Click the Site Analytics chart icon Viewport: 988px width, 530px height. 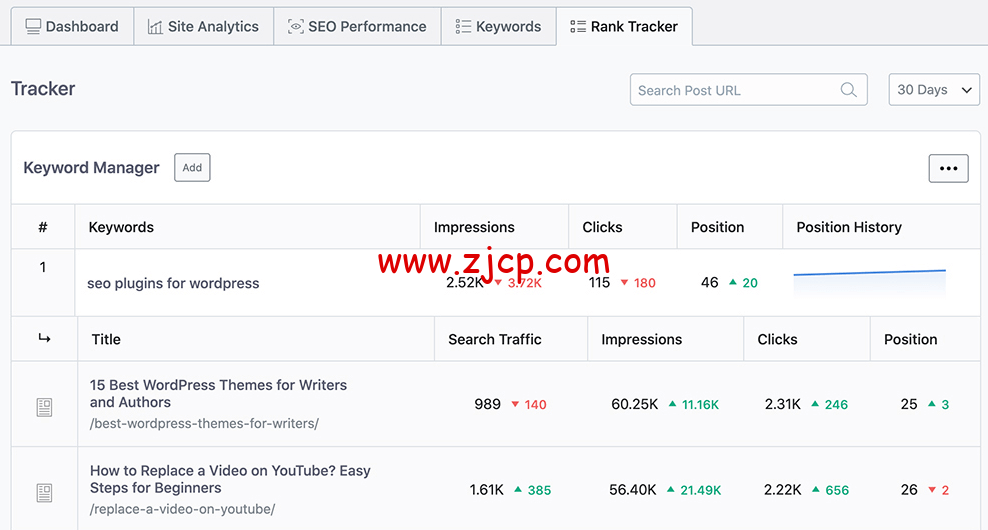(x=155, y=27)
